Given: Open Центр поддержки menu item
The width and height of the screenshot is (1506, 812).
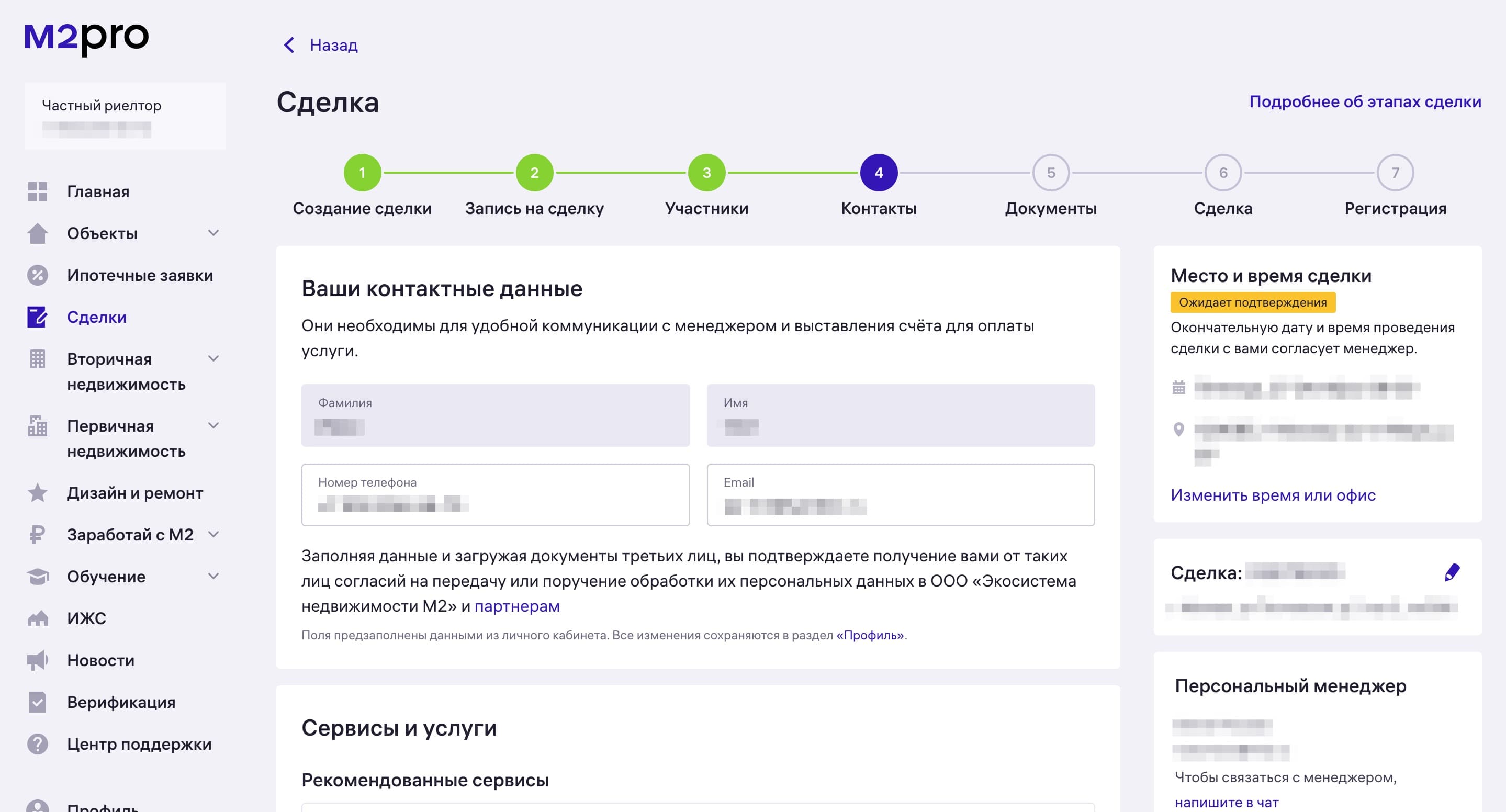Looking at the screenshot, I should coord(139,744).
